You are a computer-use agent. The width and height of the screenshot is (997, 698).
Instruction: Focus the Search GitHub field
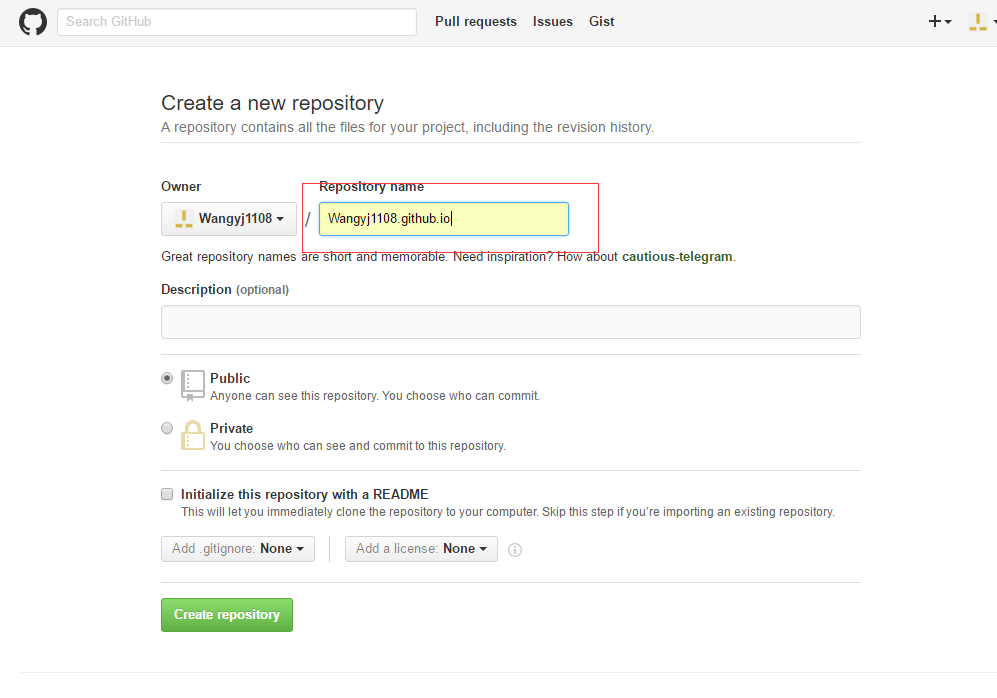237,22
